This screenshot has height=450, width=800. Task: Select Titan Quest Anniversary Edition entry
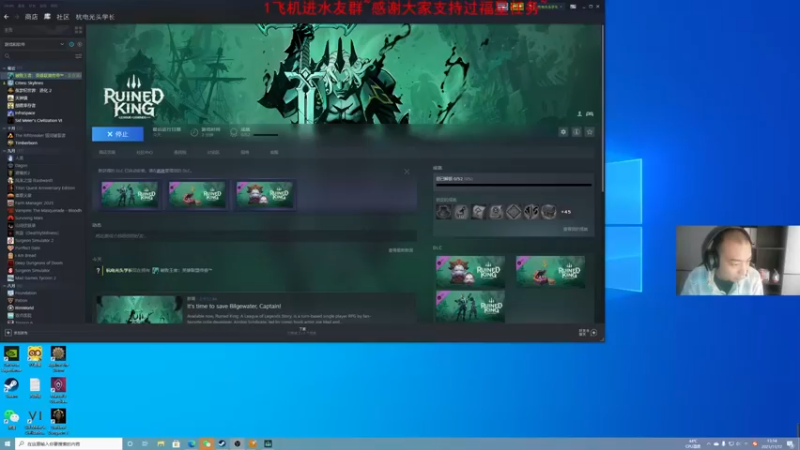pos(45,188)
